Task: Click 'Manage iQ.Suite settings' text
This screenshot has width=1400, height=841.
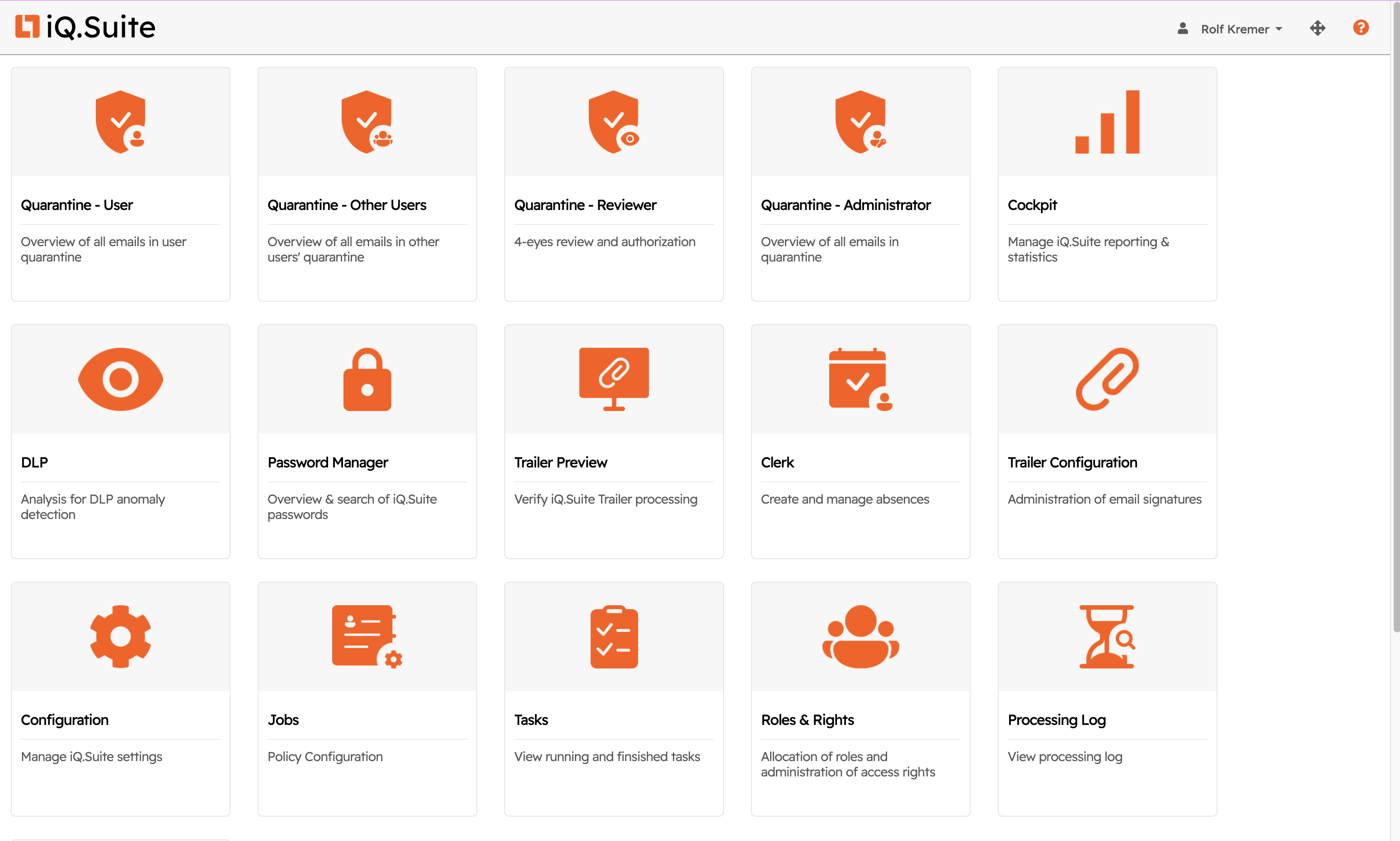Action: pyautogui.click(x=91, y=757)
